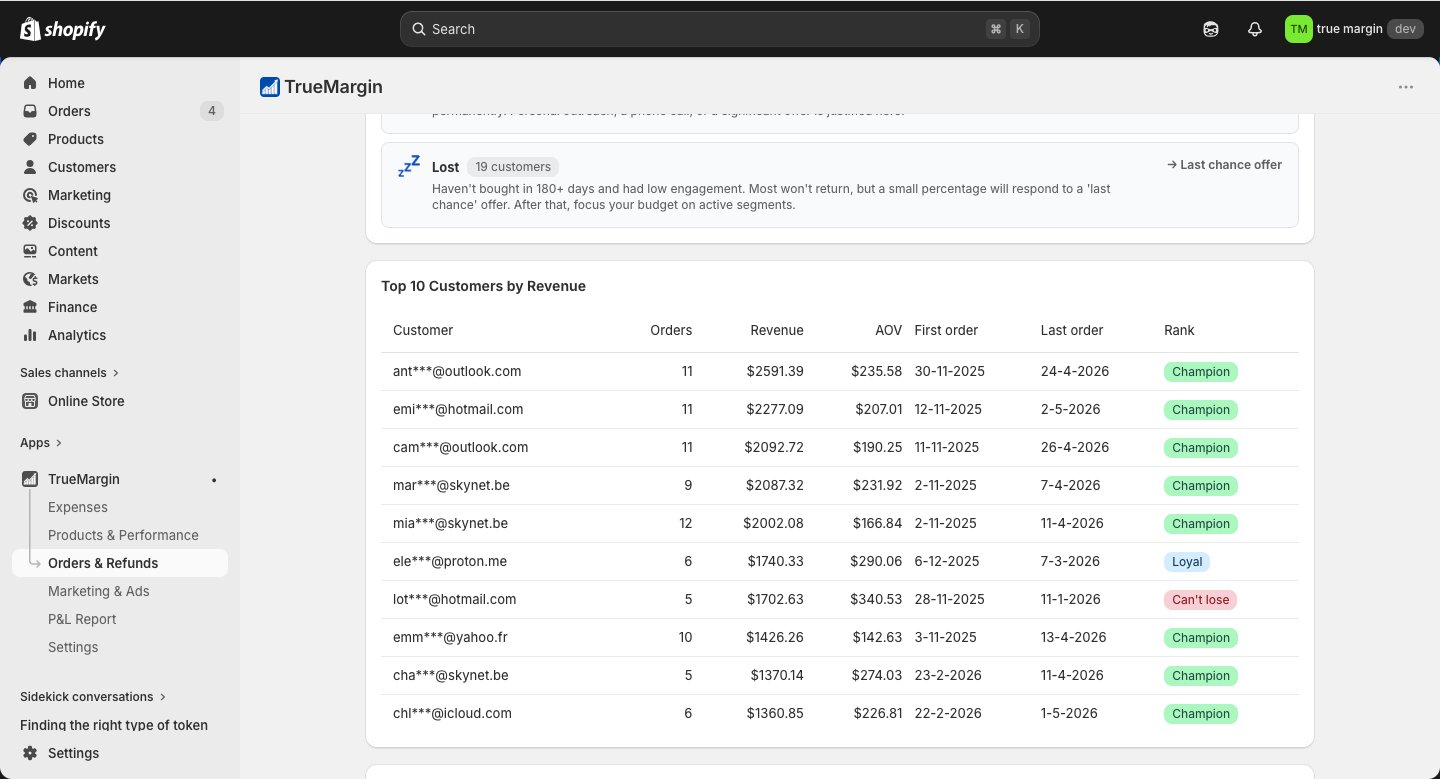Click the Shopify logo
Viewport: 1440px width, 779px height.
pos(63,29)
